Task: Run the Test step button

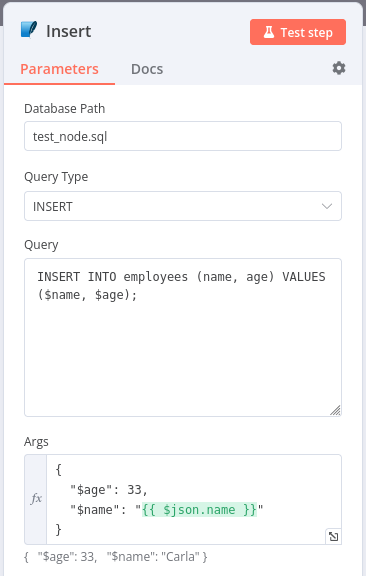Action: (298, 32)
